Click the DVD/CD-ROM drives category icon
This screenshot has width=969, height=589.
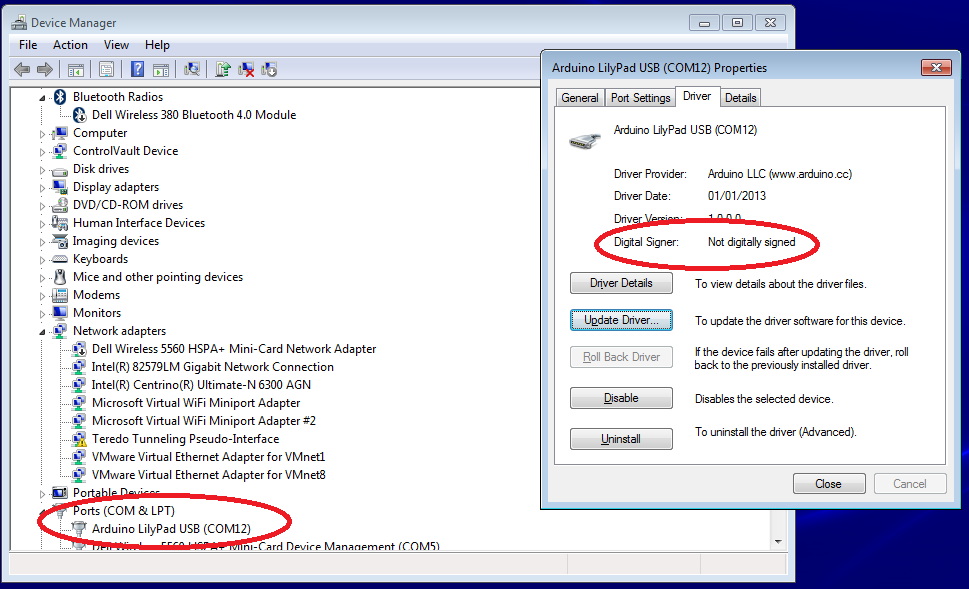coord(60,205)
